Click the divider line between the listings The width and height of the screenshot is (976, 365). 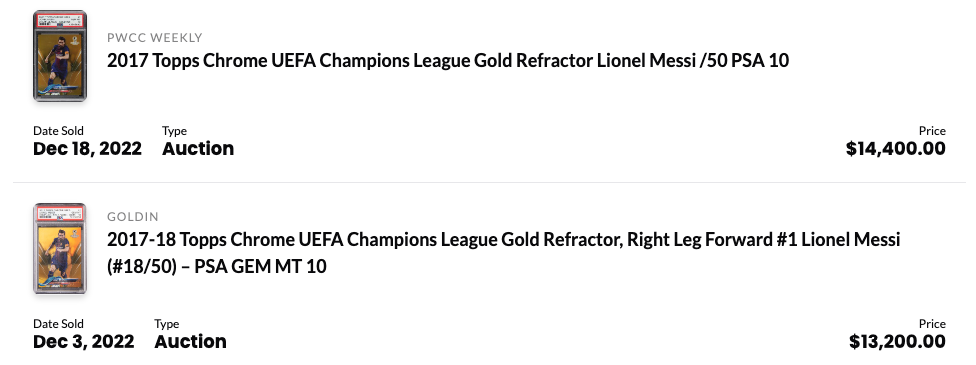click(489, 182)
